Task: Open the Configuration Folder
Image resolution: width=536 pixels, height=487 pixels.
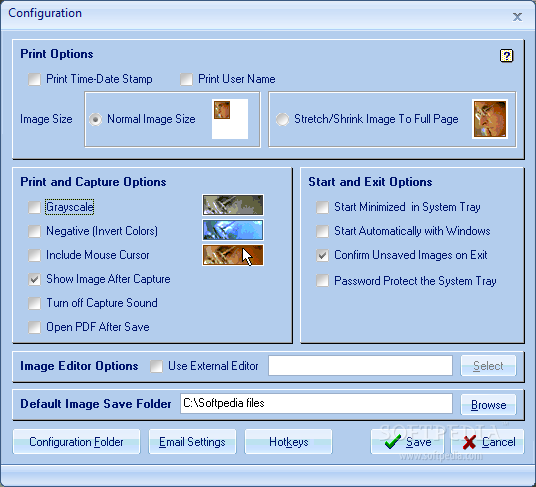Action: point(76,442)
